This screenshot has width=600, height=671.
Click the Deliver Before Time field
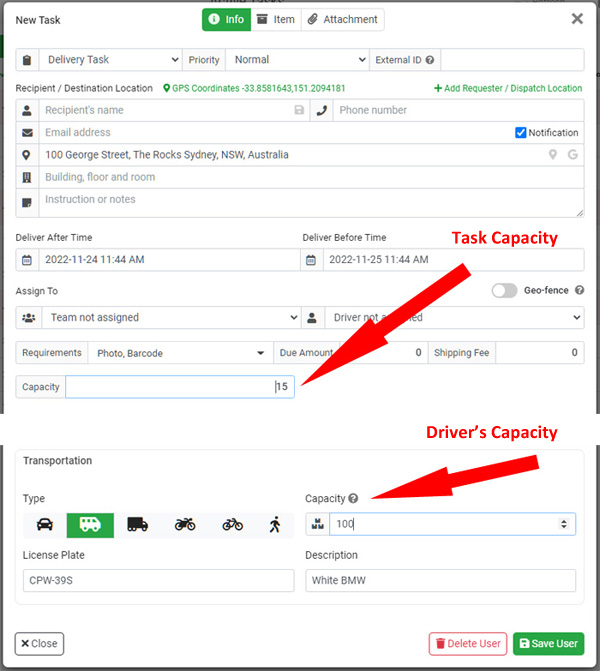click(x=453, y=259)
